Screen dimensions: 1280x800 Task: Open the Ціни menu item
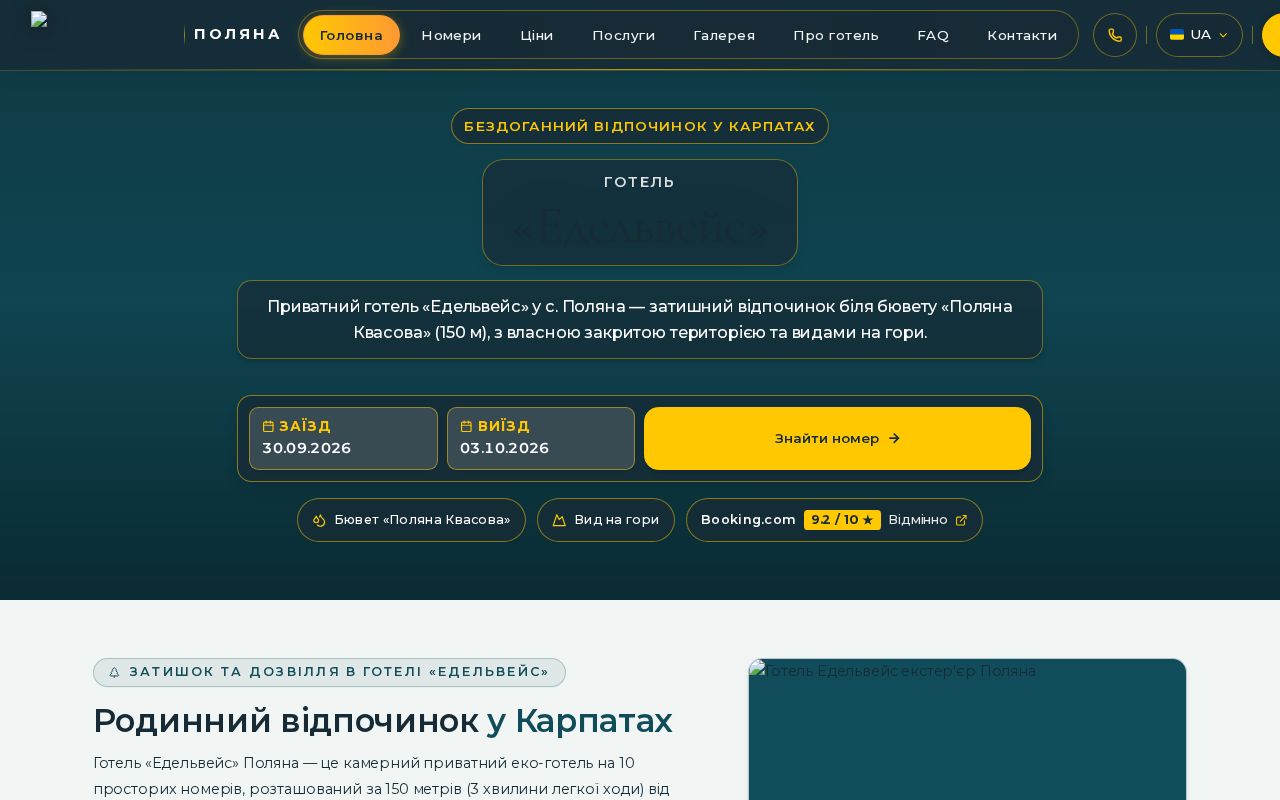(x=537, y=35)
